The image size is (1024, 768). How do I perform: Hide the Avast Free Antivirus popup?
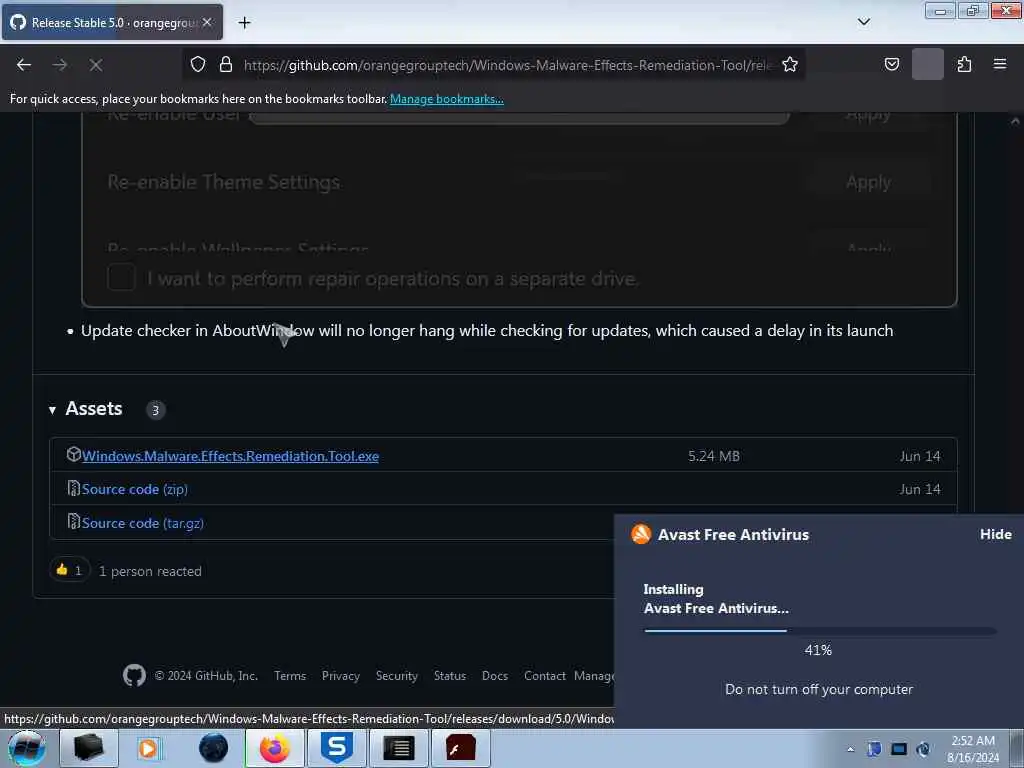(x=995, y=534)
